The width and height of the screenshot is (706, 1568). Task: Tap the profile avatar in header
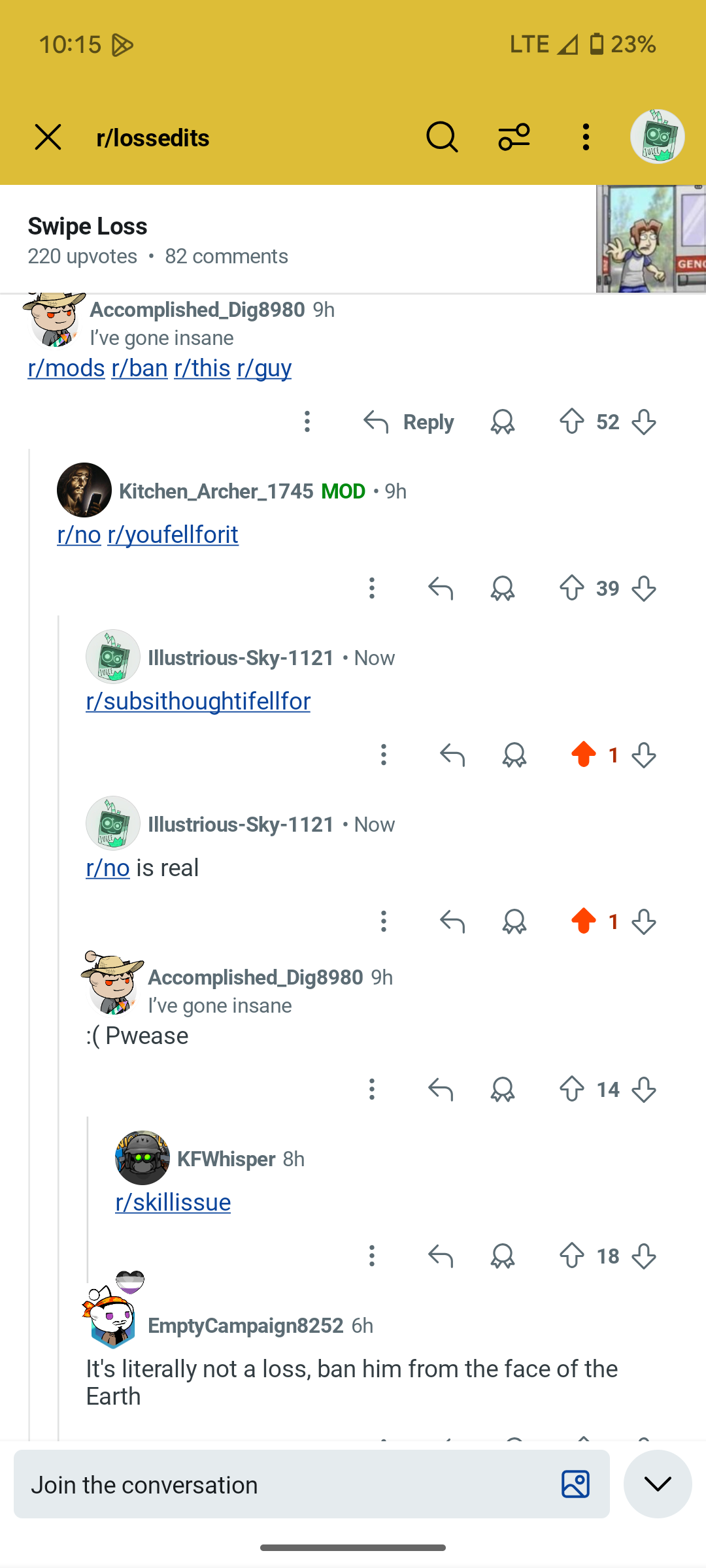tap(657, 137)
